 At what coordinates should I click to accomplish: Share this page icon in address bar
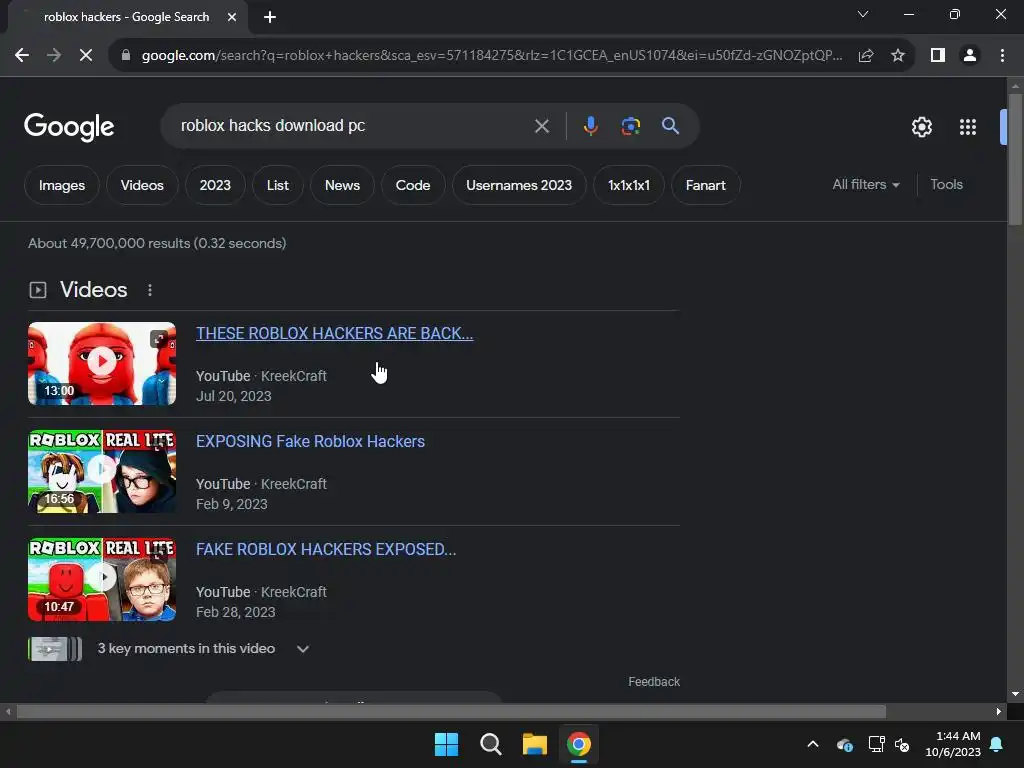(x=866, y=56)
